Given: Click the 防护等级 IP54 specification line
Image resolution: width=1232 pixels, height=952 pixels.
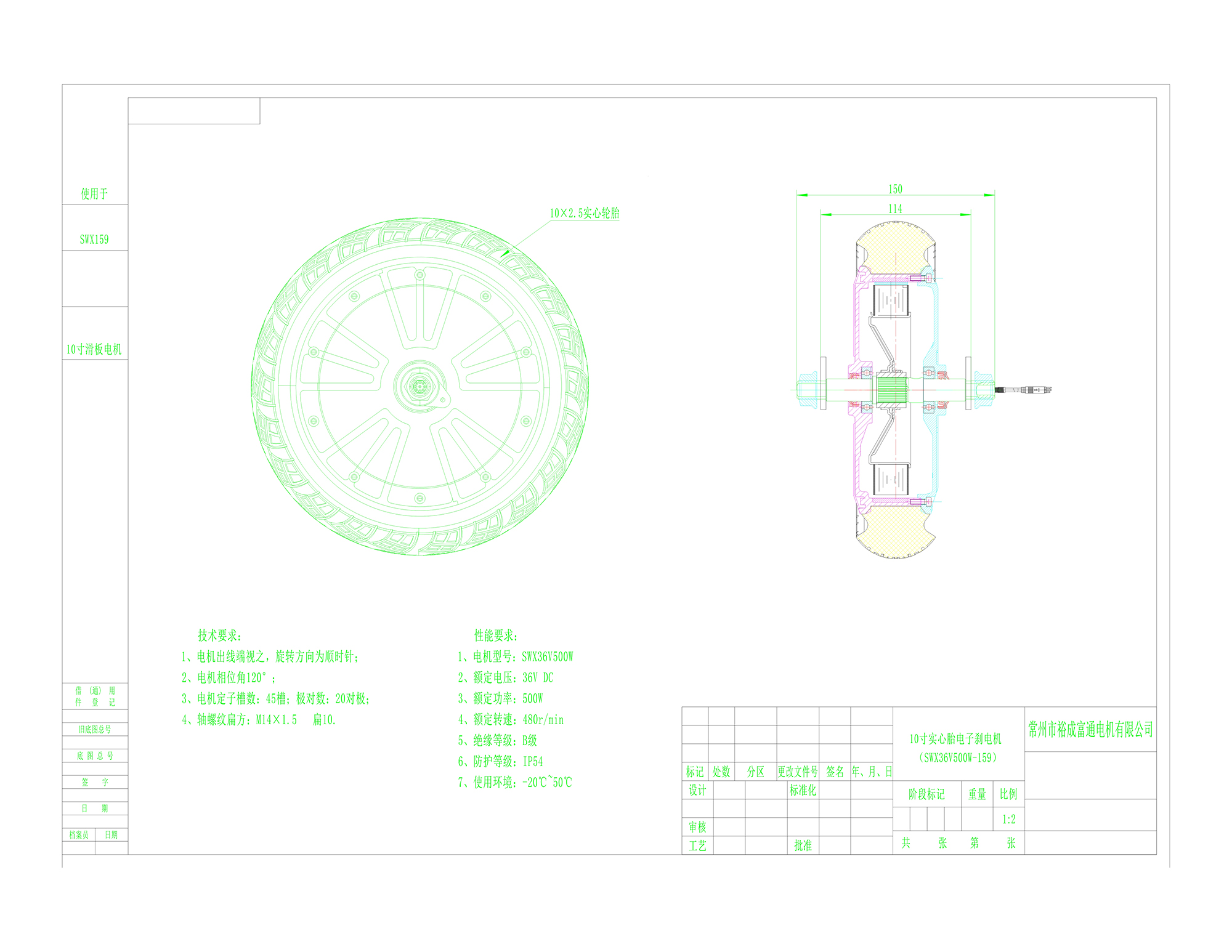Looking at the screenshot, I should click(500, 761).
